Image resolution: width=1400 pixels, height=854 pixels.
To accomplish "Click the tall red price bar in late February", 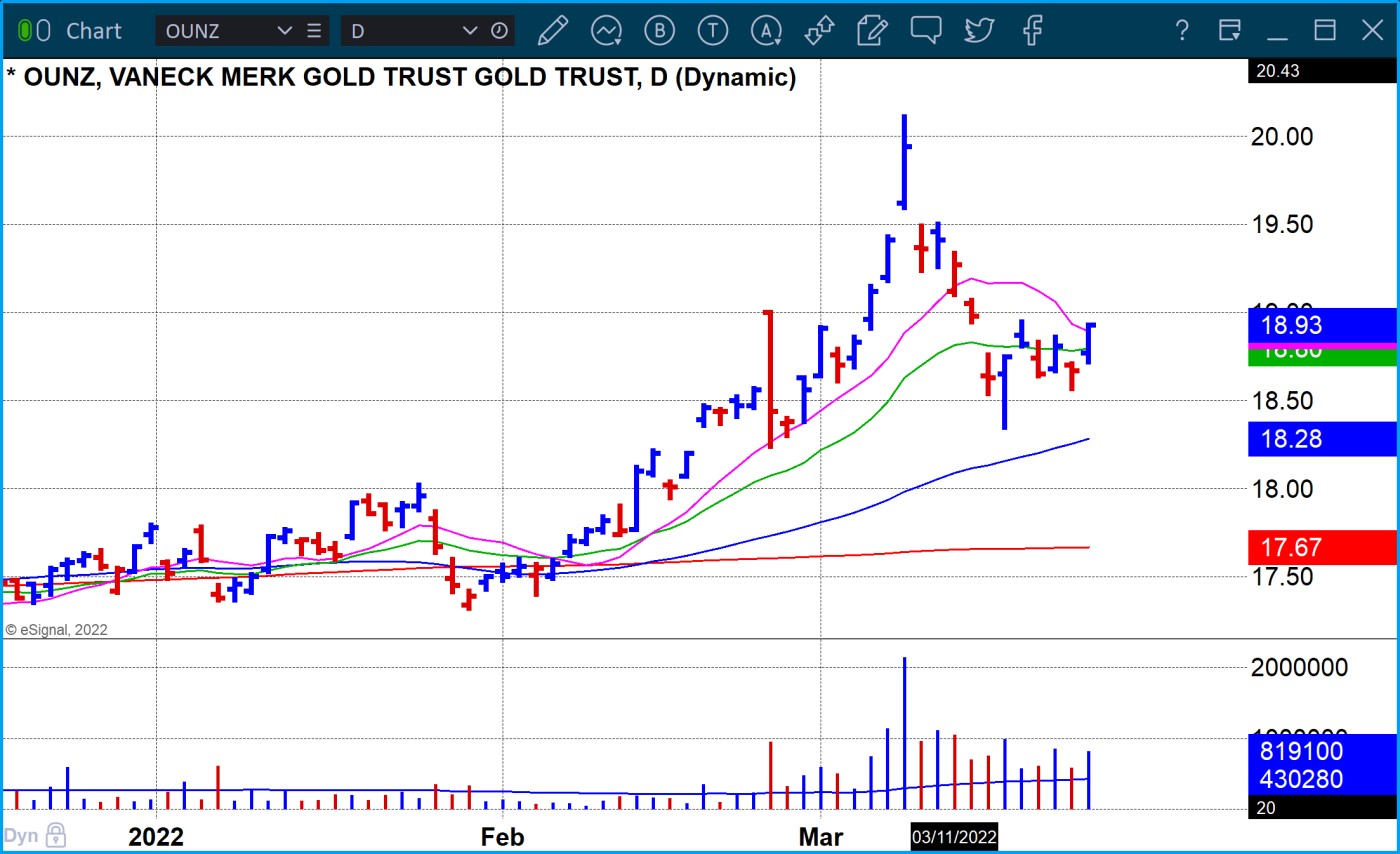I will (x=769, y=379).
